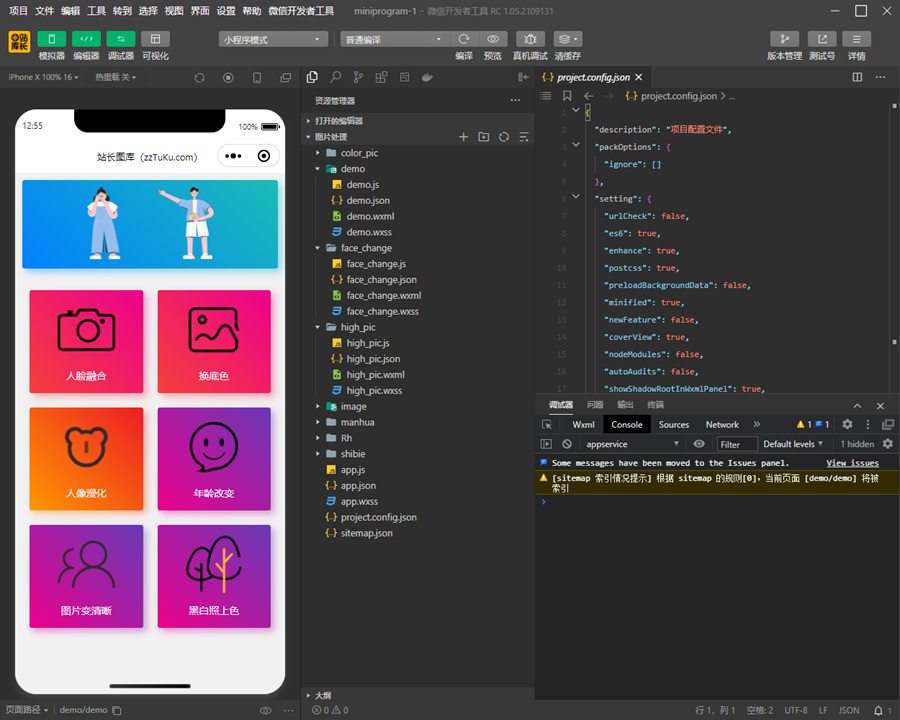Screen dimensions: 900x720
Task: Clear the console with the ban icon
Action: pyautogui.click(x=567, y=444)
